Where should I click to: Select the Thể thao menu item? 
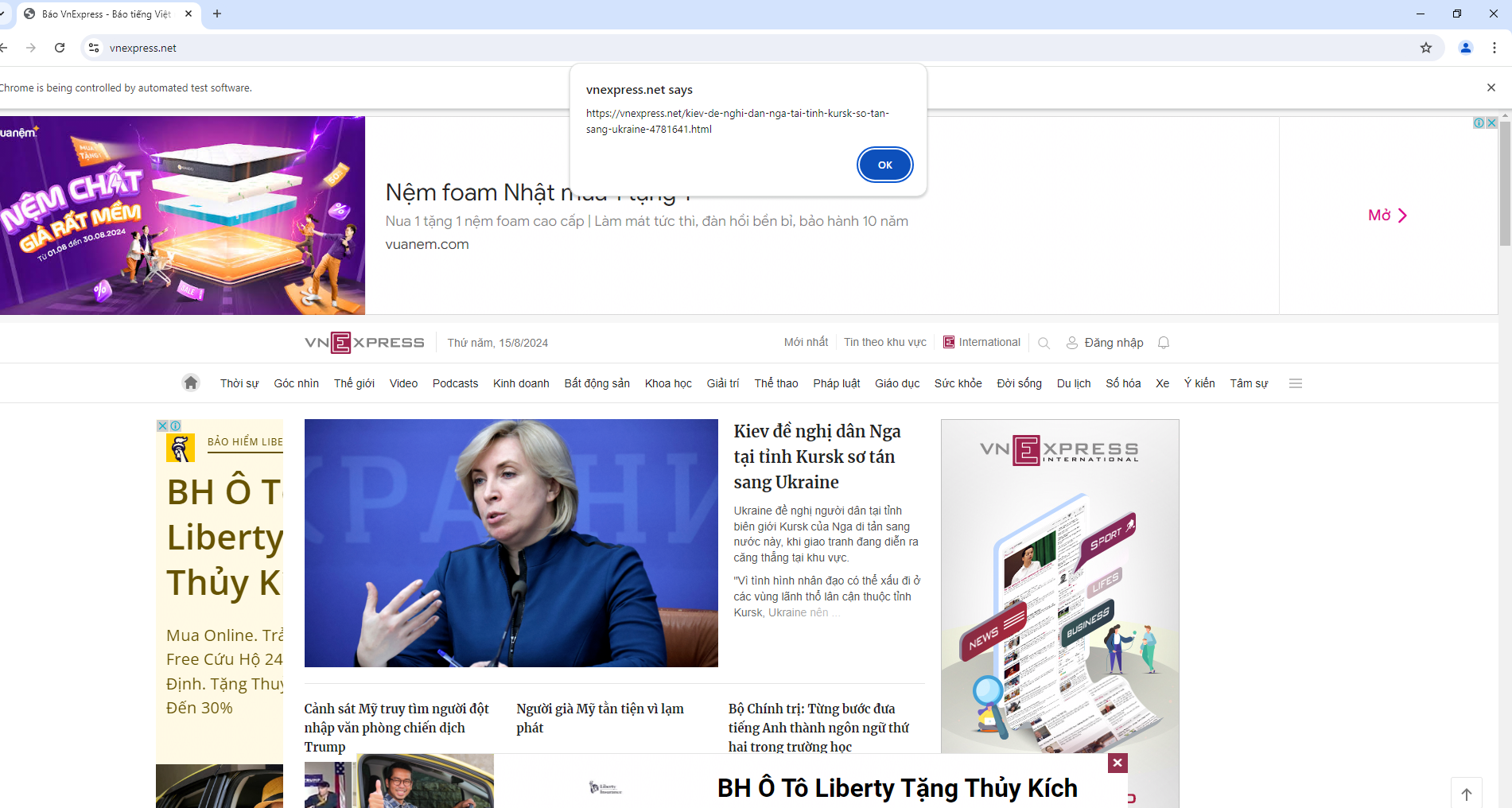tap(775, 383)
